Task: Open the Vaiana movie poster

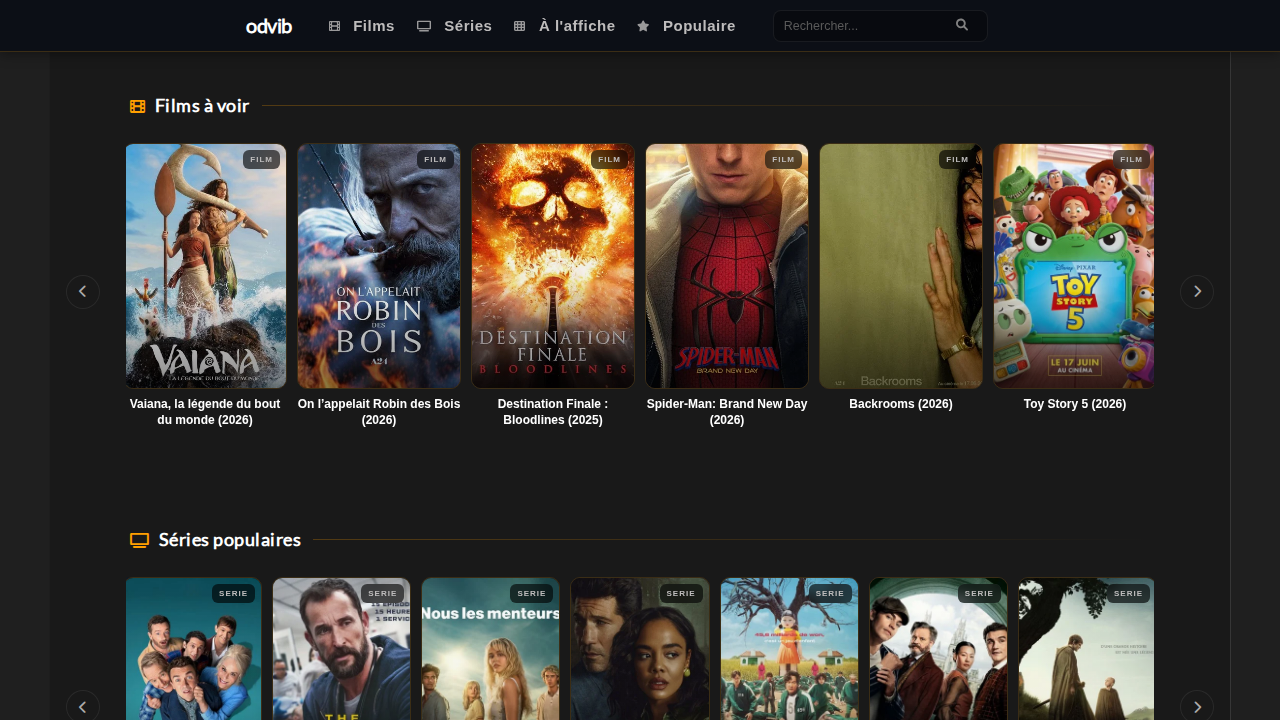Action: click(x=206, y=266)
